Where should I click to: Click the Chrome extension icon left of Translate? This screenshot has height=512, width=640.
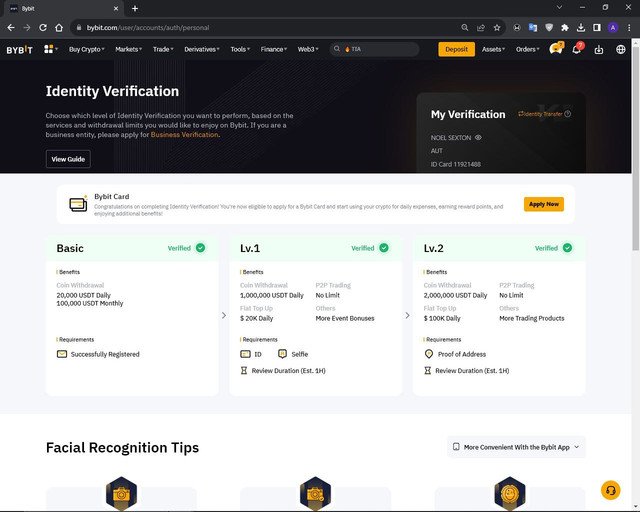pyautogui.click(x=517, y=27)
